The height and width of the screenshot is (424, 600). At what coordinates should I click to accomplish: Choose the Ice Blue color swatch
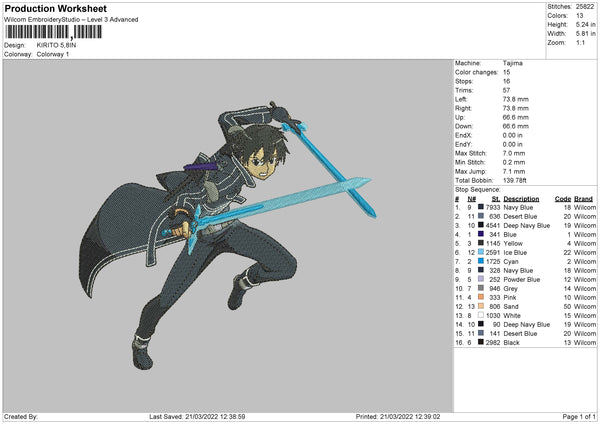pyautogui.click(x=481, y=252)
